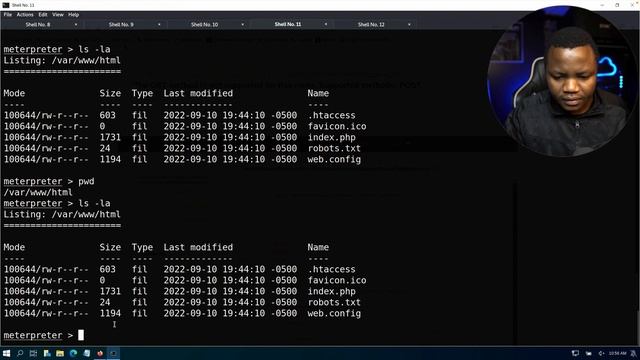Click 'favicon.ico' in the first listing
The height and width of the screenshot is (360, 640).
pyautogui.click(x=337, y=127)
